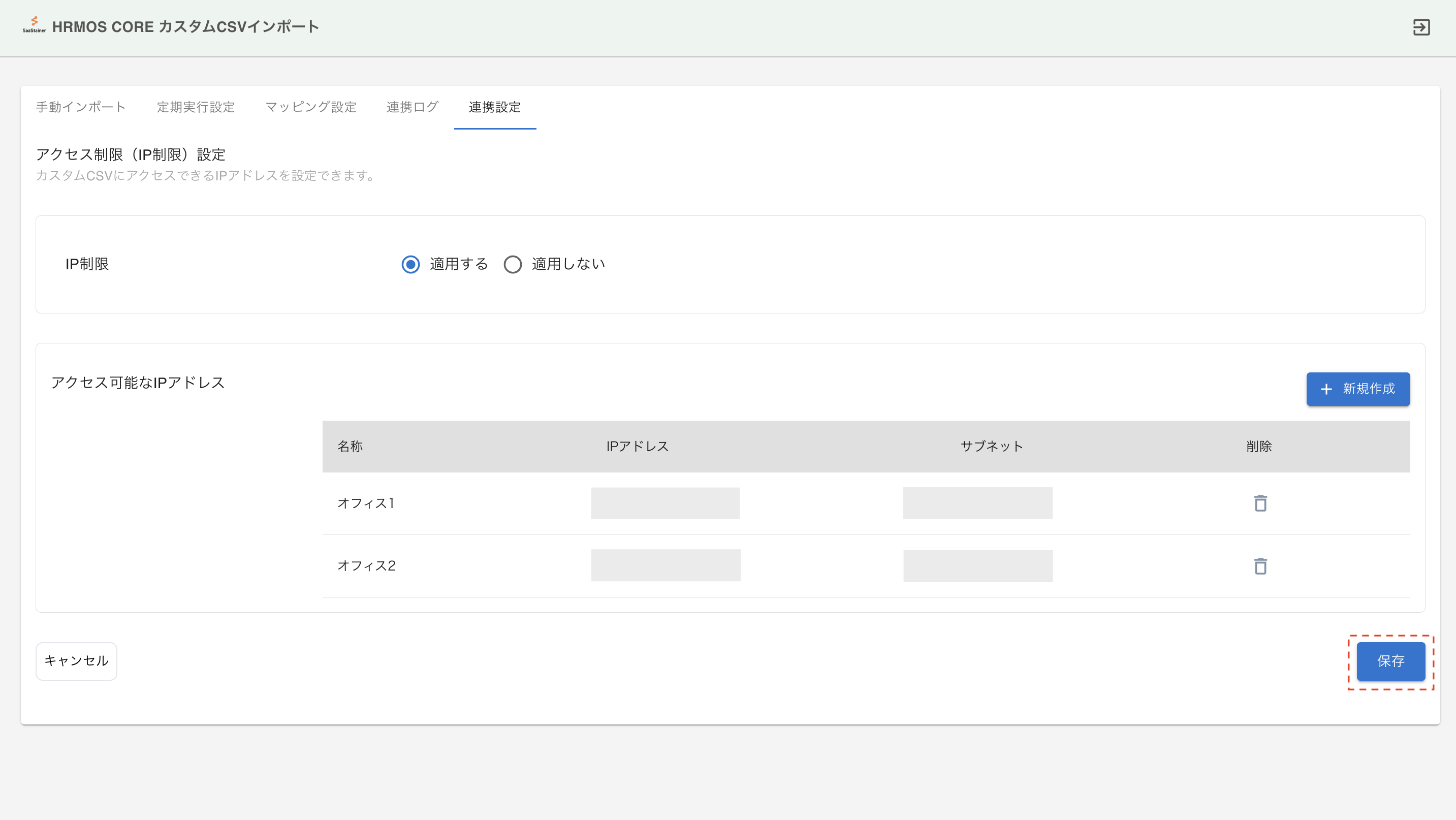Image resolution: width=1456 pixels, height=820 pixels.
Task: Click the IP address field for オフィス2
Action: coord(666,565)
